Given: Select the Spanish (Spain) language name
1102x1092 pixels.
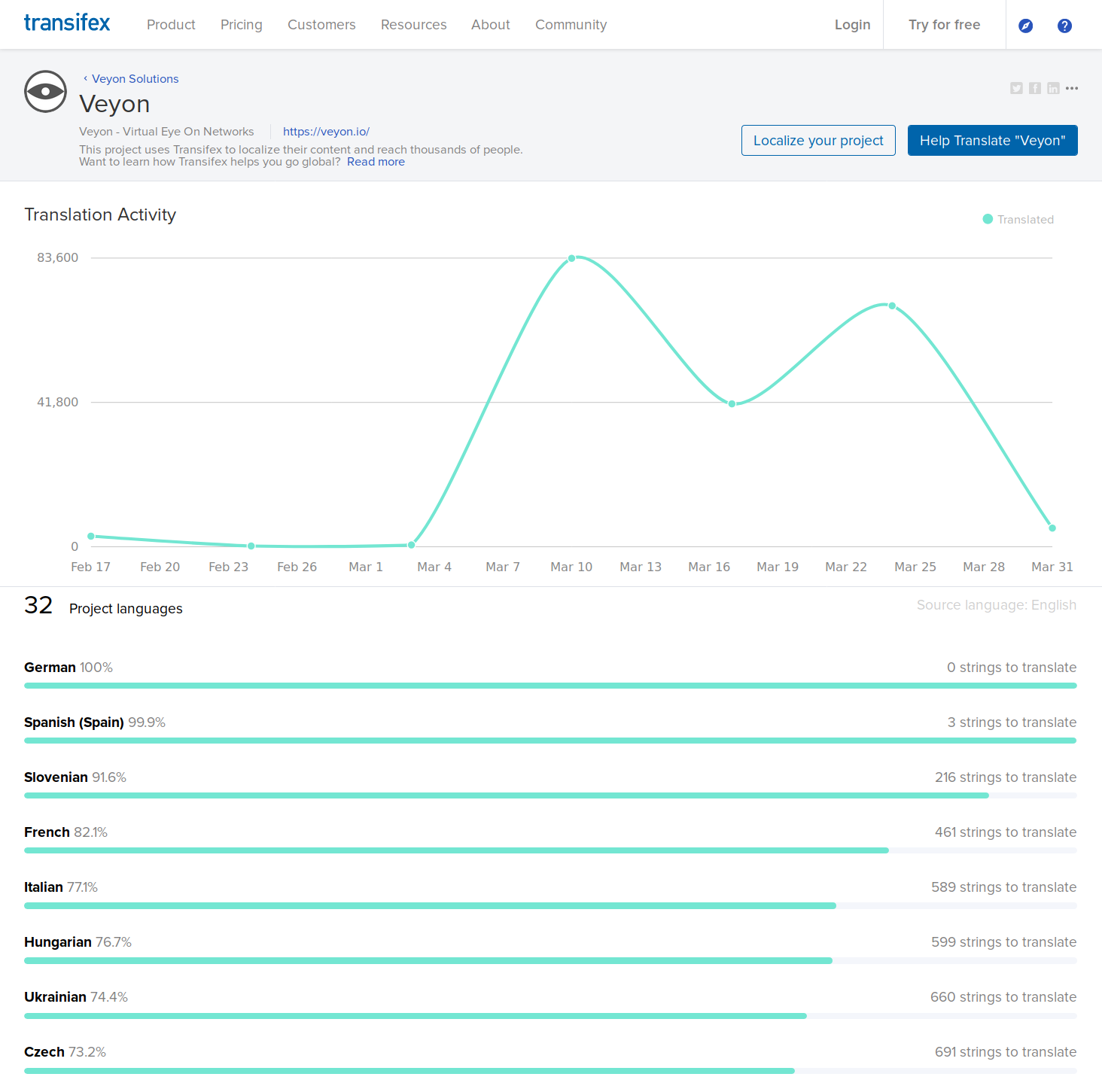Looking at the screenshot, I should 74,722.
